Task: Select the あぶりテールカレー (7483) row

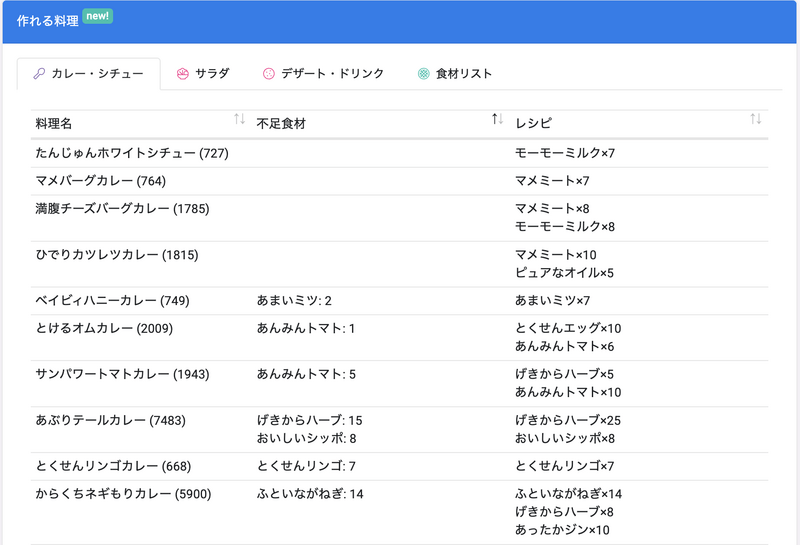Action: pos(110,420)
